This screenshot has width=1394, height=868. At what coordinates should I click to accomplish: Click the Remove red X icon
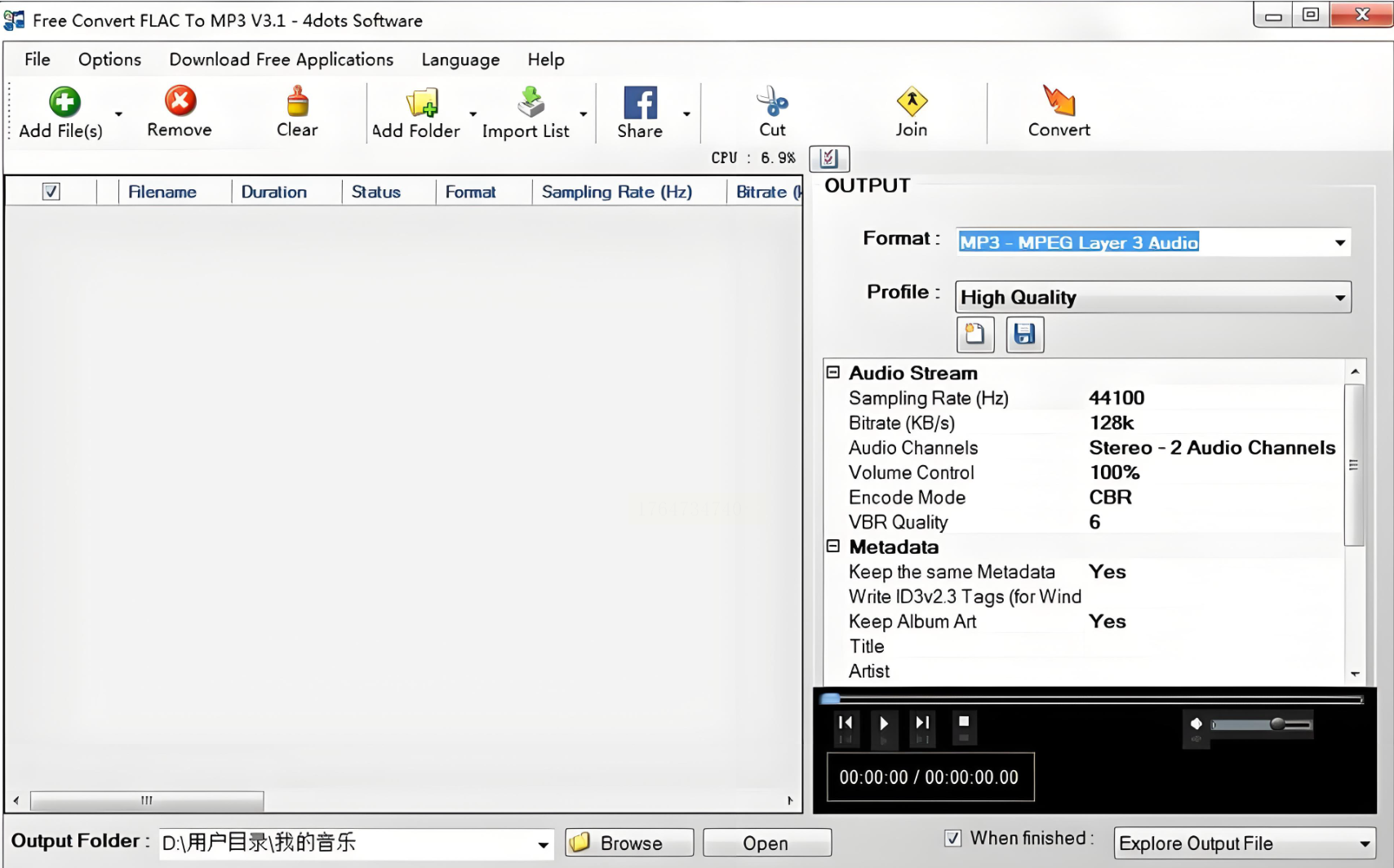point(180,101)
